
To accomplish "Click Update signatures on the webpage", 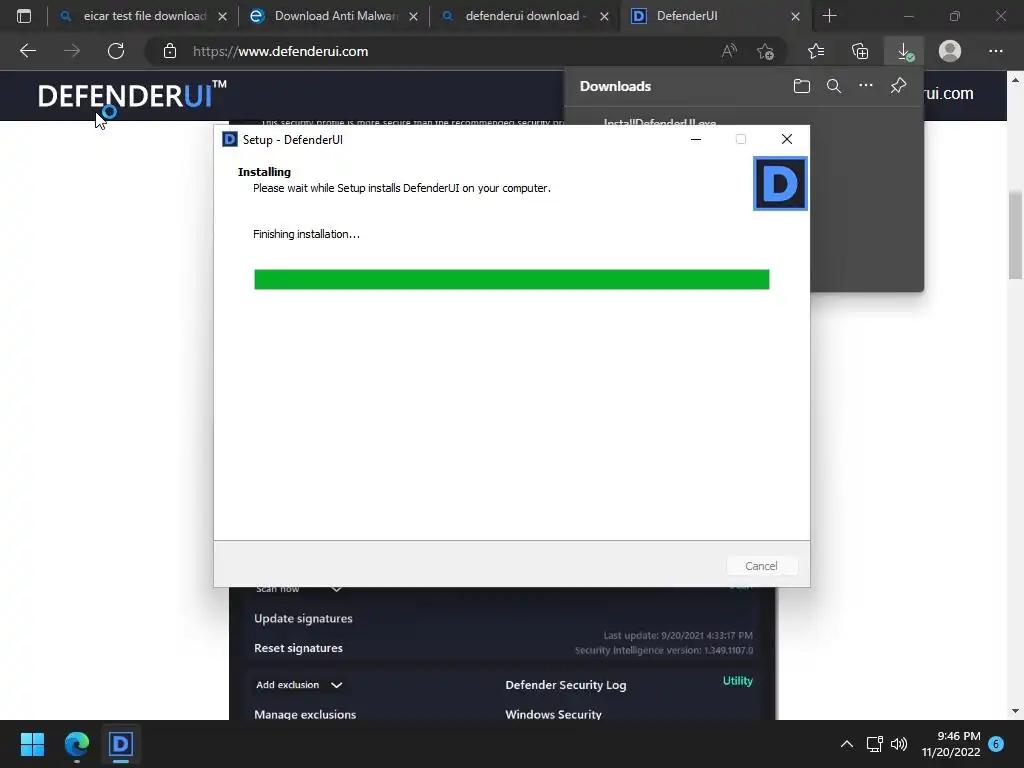I will pos(303,618).
